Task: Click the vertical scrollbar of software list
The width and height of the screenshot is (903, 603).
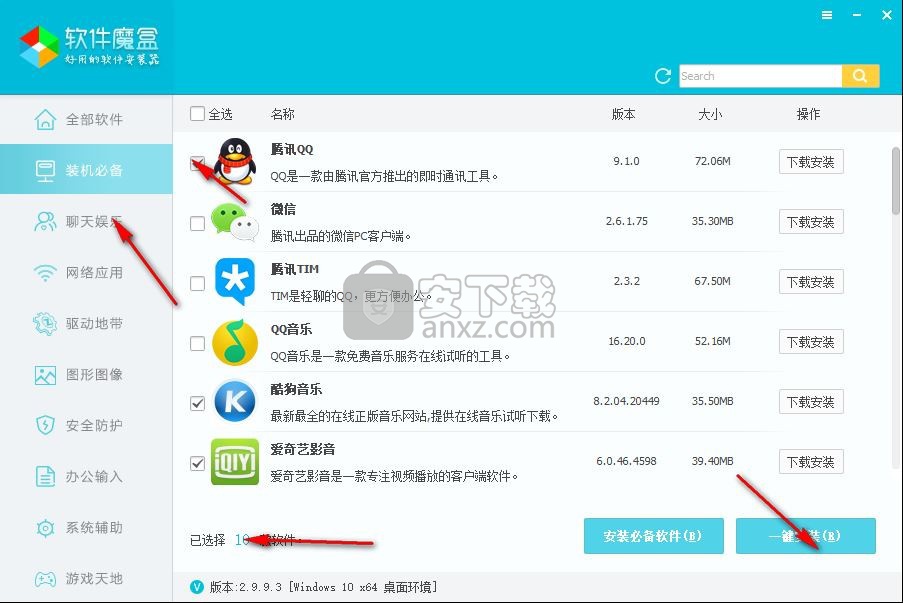Action: [895, 180]
